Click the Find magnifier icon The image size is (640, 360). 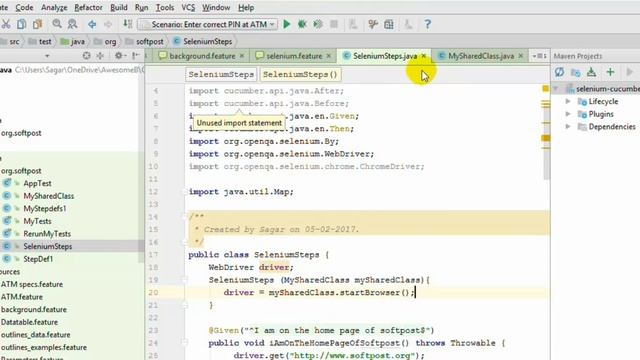click(x=57, y=24)
